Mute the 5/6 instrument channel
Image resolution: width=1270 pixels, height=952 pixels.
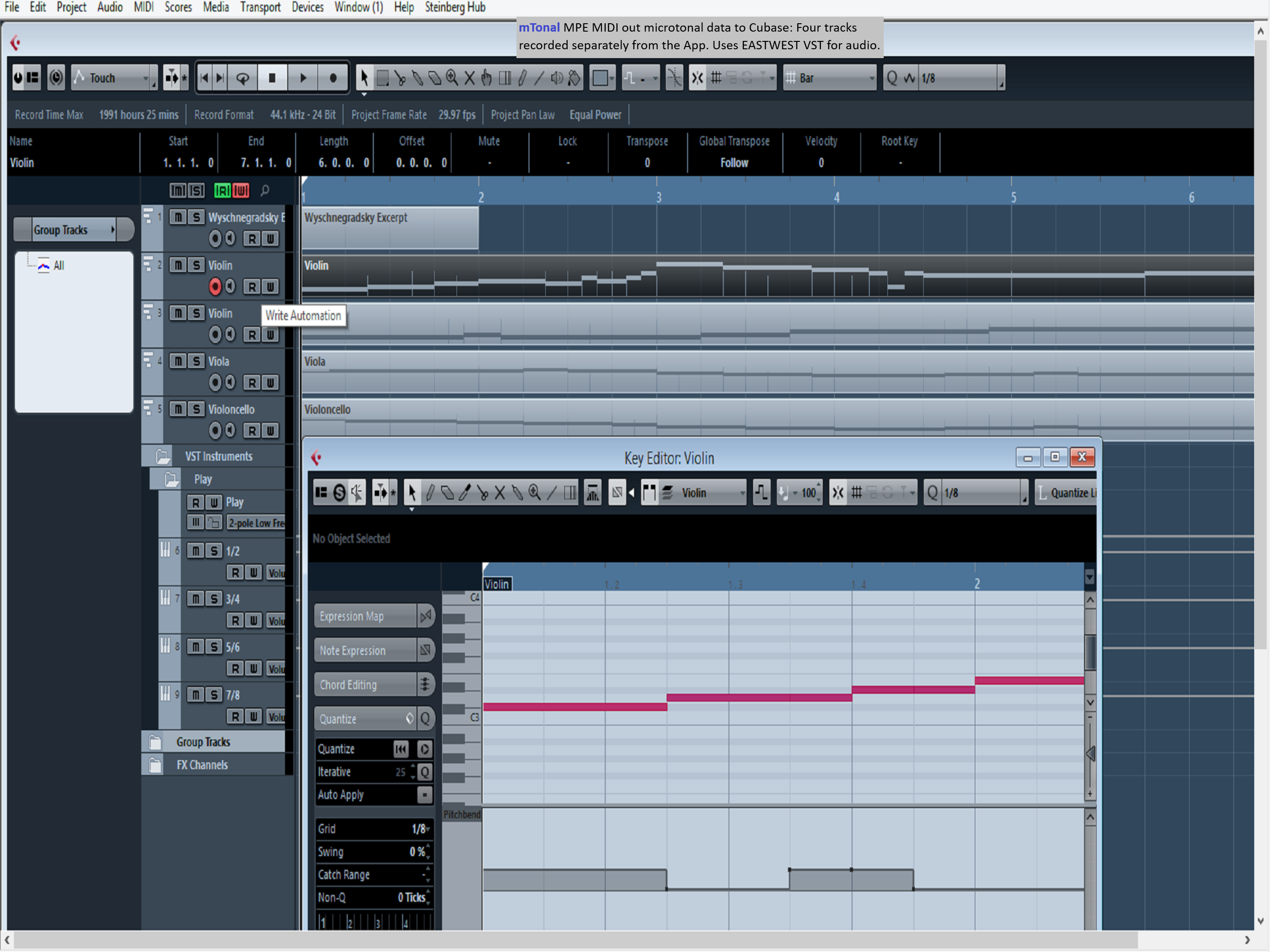coord(196,647)
